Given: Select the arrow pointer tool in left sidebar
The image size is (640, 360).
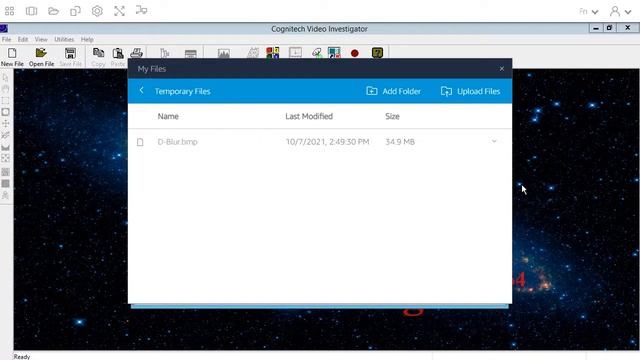Looking at the screenshot, I should tap(5, 78).
